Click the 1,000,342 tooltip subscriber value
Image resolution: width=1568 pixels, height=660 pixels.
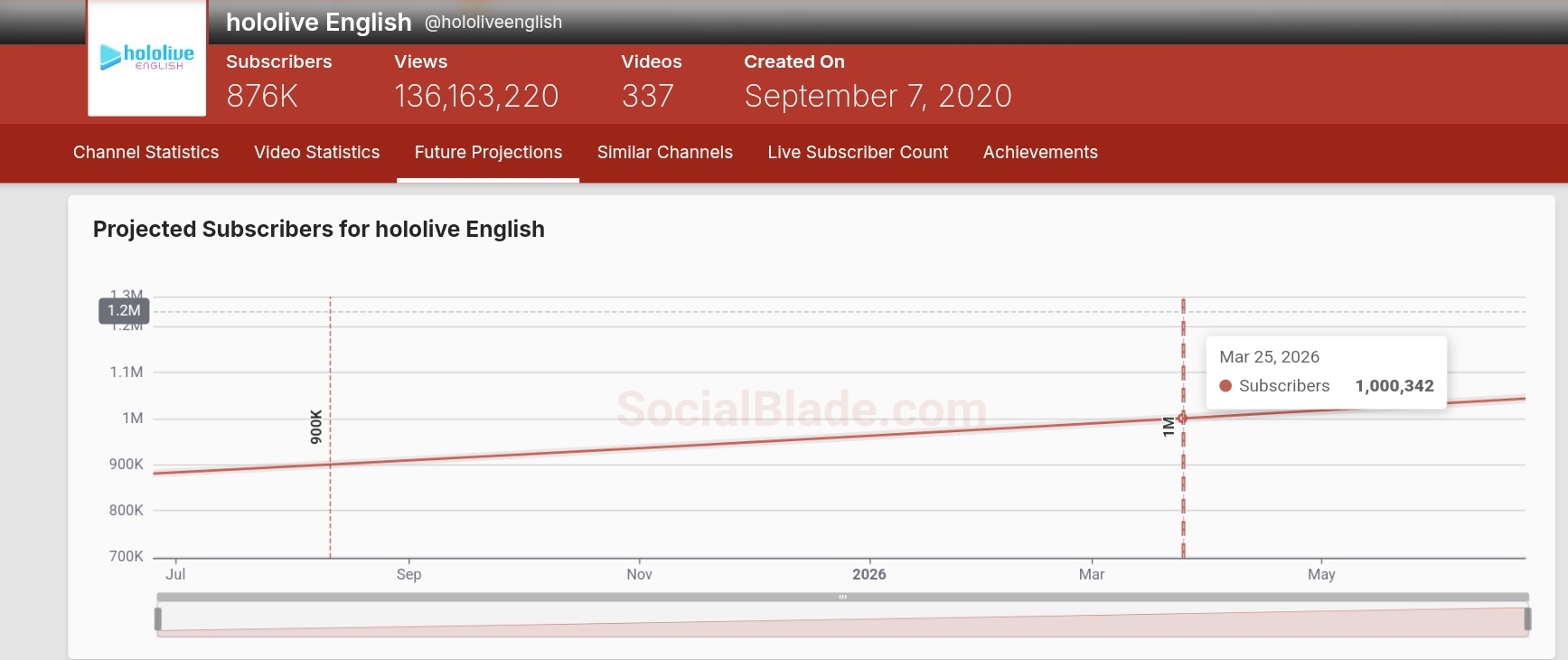click(1394, 386)
